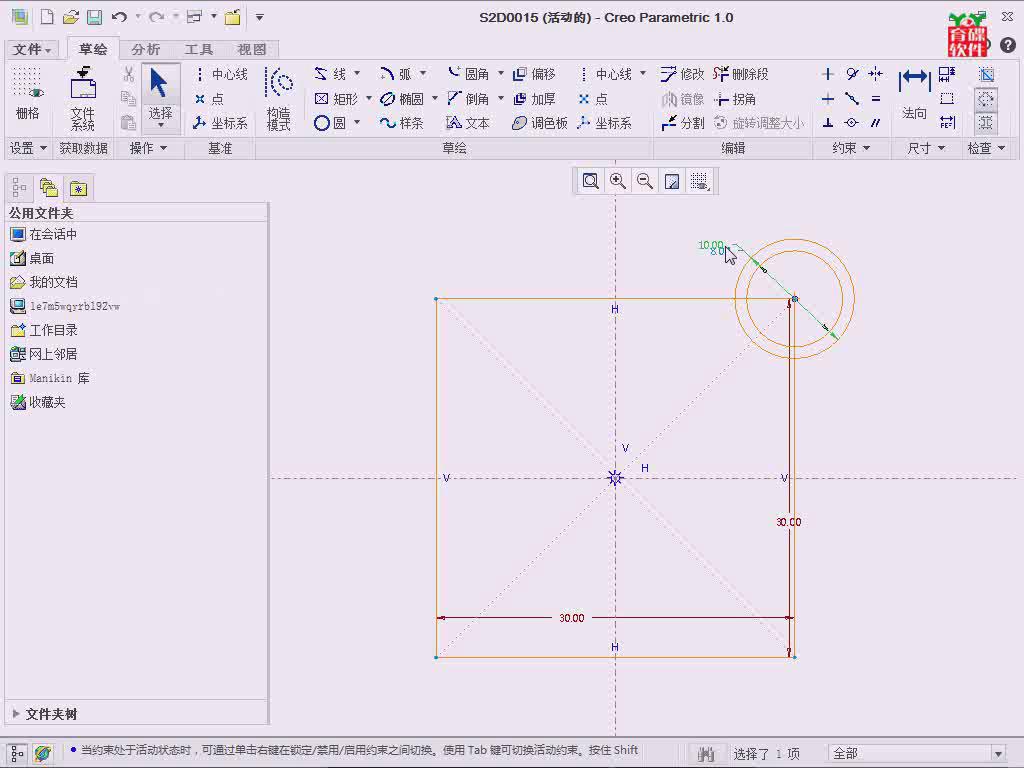Click the Help question mark icon
This screenshot has height=768, width=1024.
click(1008, 44)
